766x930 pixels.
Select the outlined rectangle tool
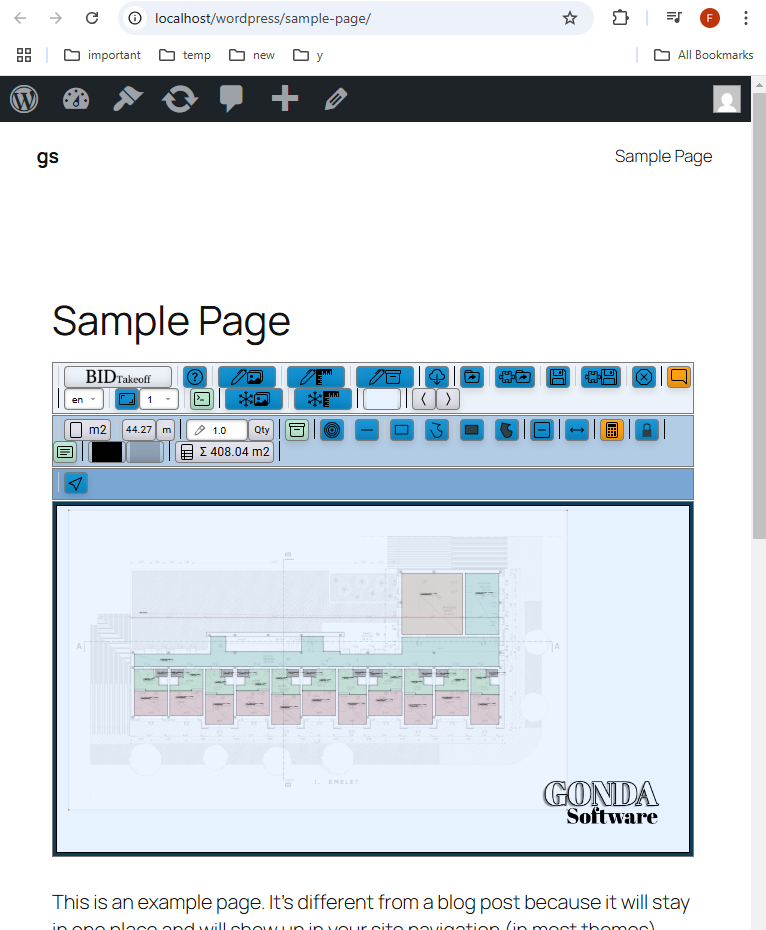[x=402, y=430]
